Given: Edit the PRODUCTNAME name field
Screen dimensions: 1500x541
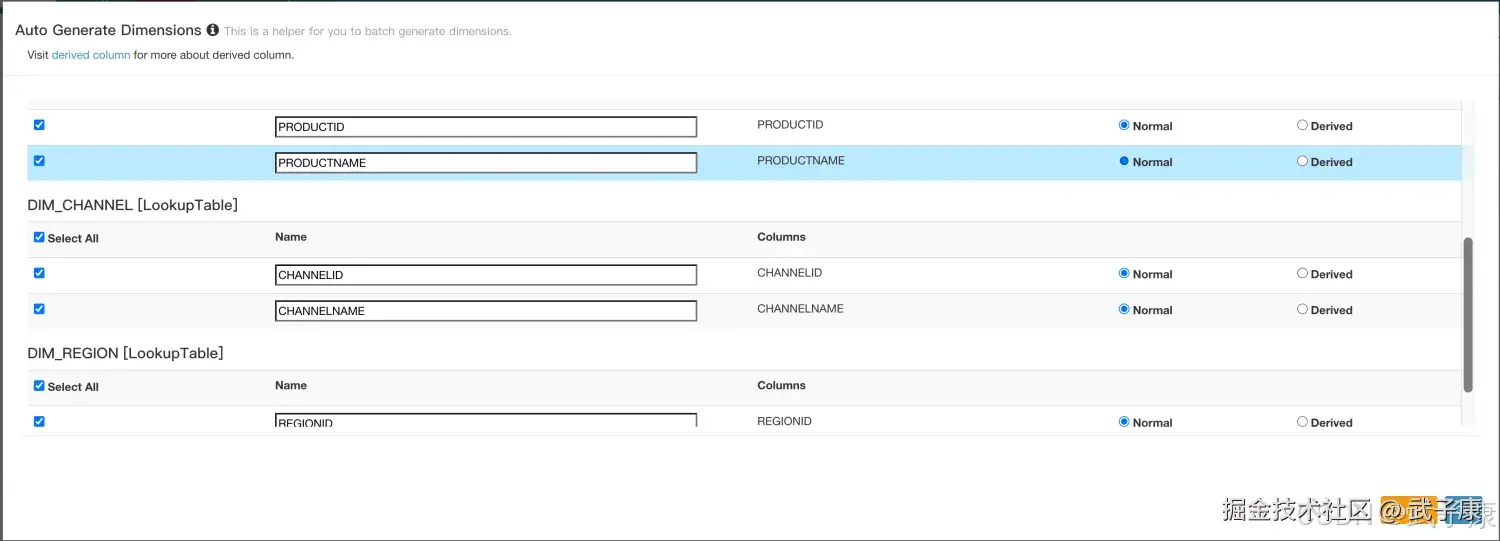Looking at the screenshot, I should click(486, 162).
